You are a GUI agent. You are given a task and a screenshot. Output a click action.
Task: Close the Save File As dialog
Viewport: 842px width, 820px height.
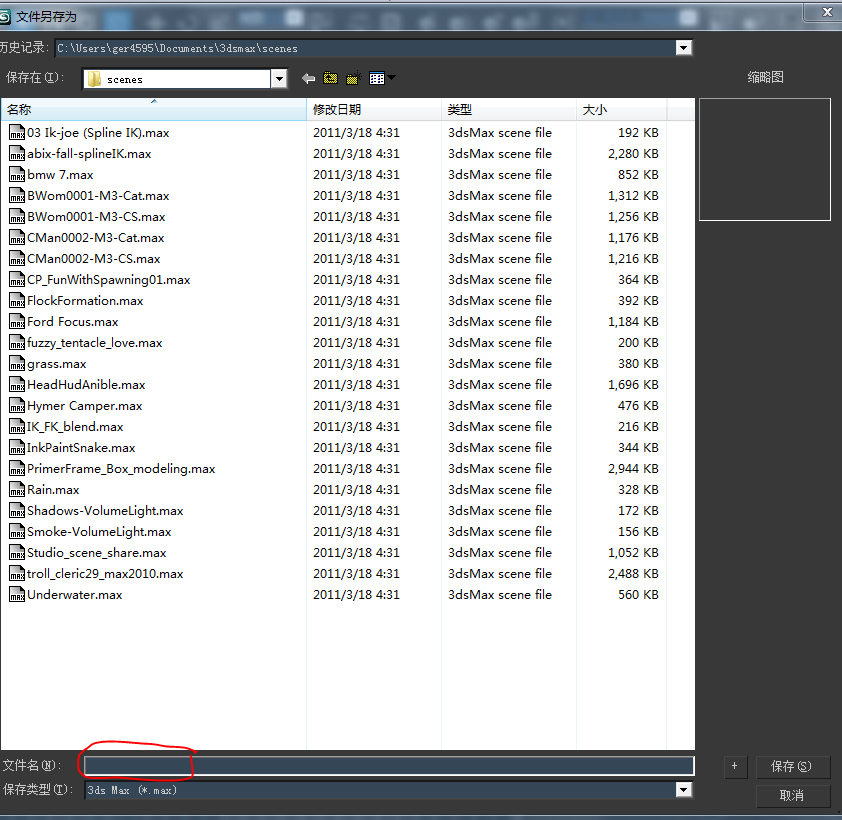(826, 12)
